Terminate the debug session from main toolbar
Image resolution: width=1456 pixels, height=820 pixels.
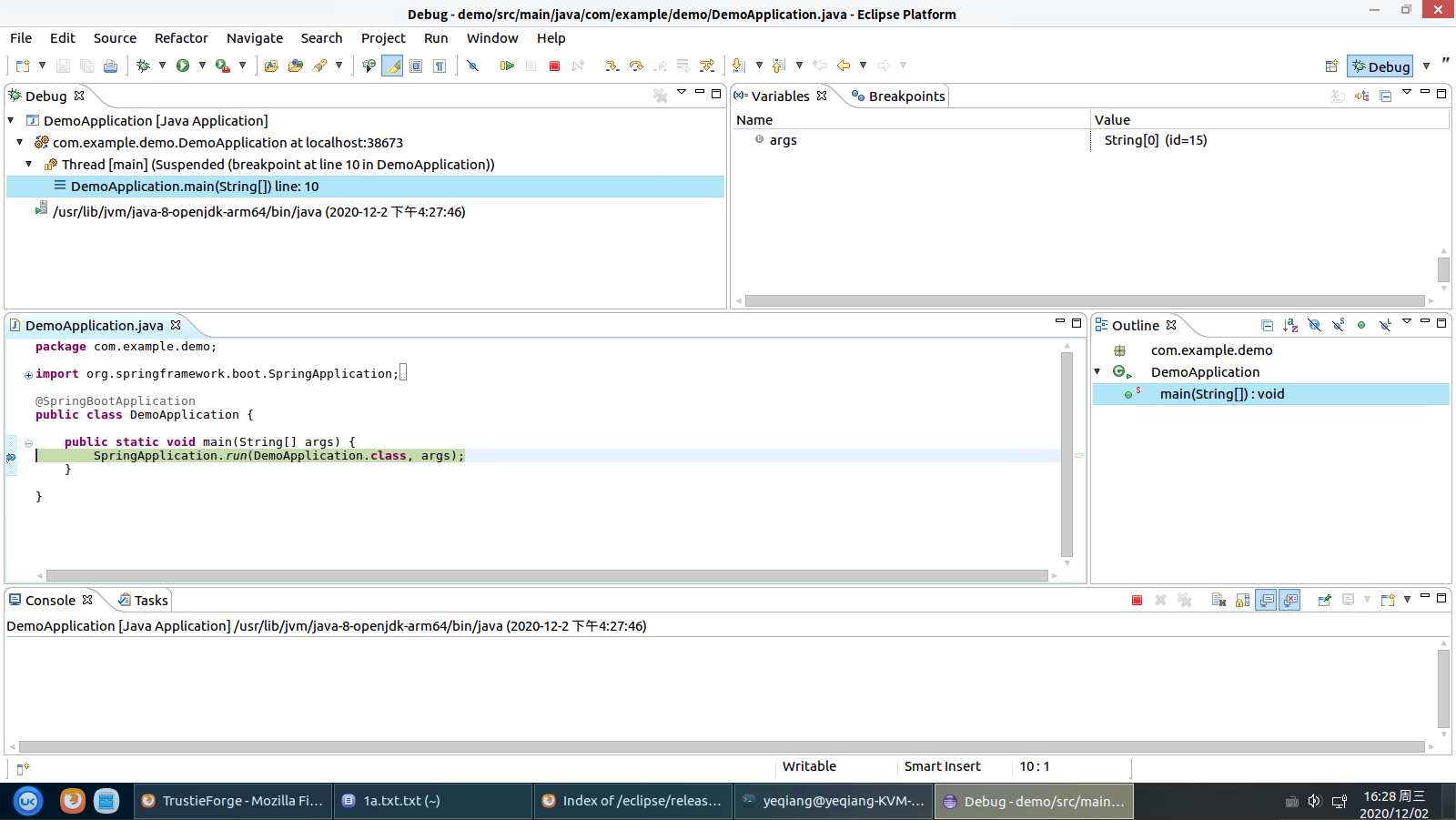point(554,66)
